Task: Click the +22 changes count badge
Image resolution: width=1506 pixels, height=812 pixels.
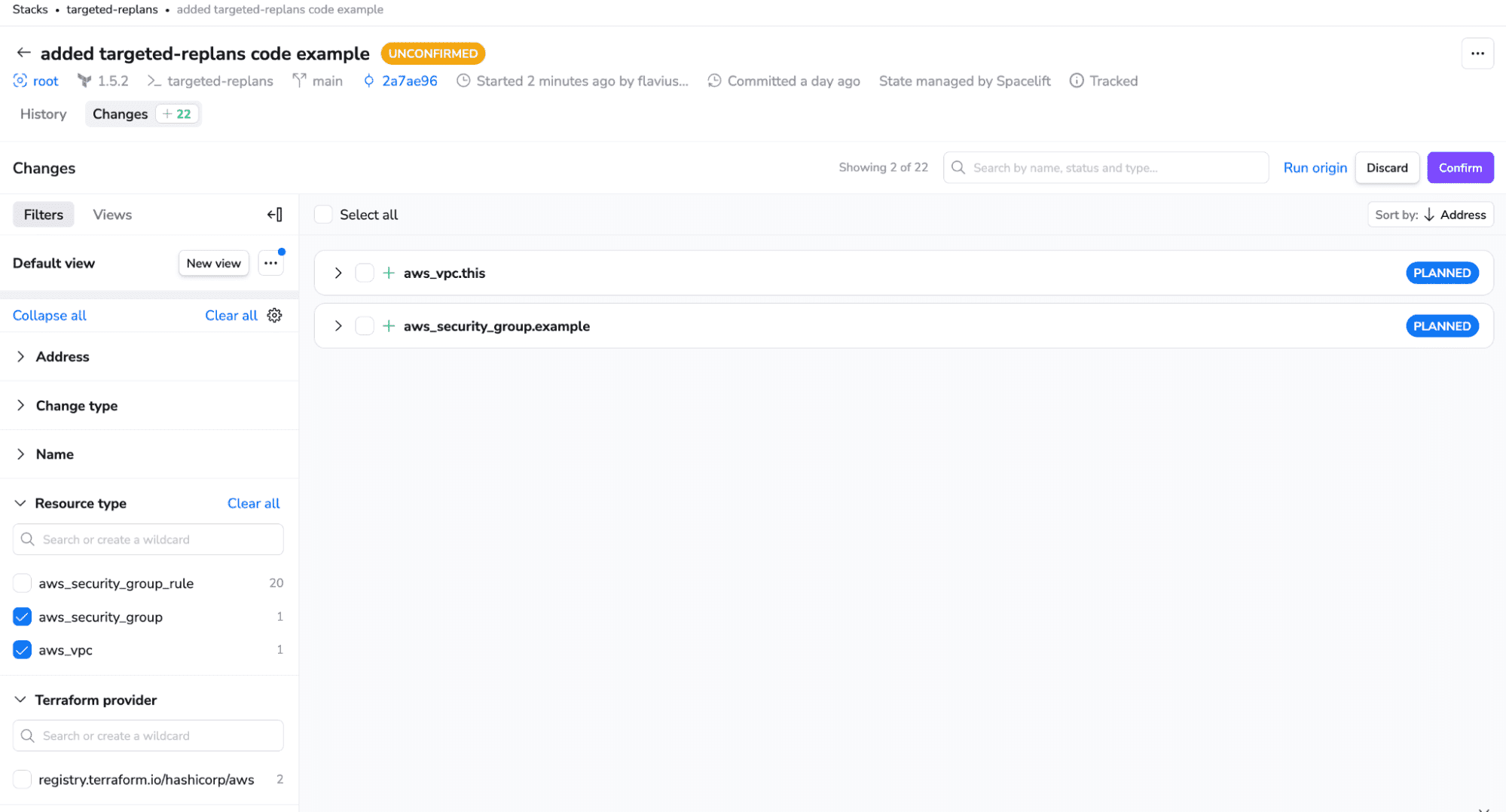Action: point(178,114)
